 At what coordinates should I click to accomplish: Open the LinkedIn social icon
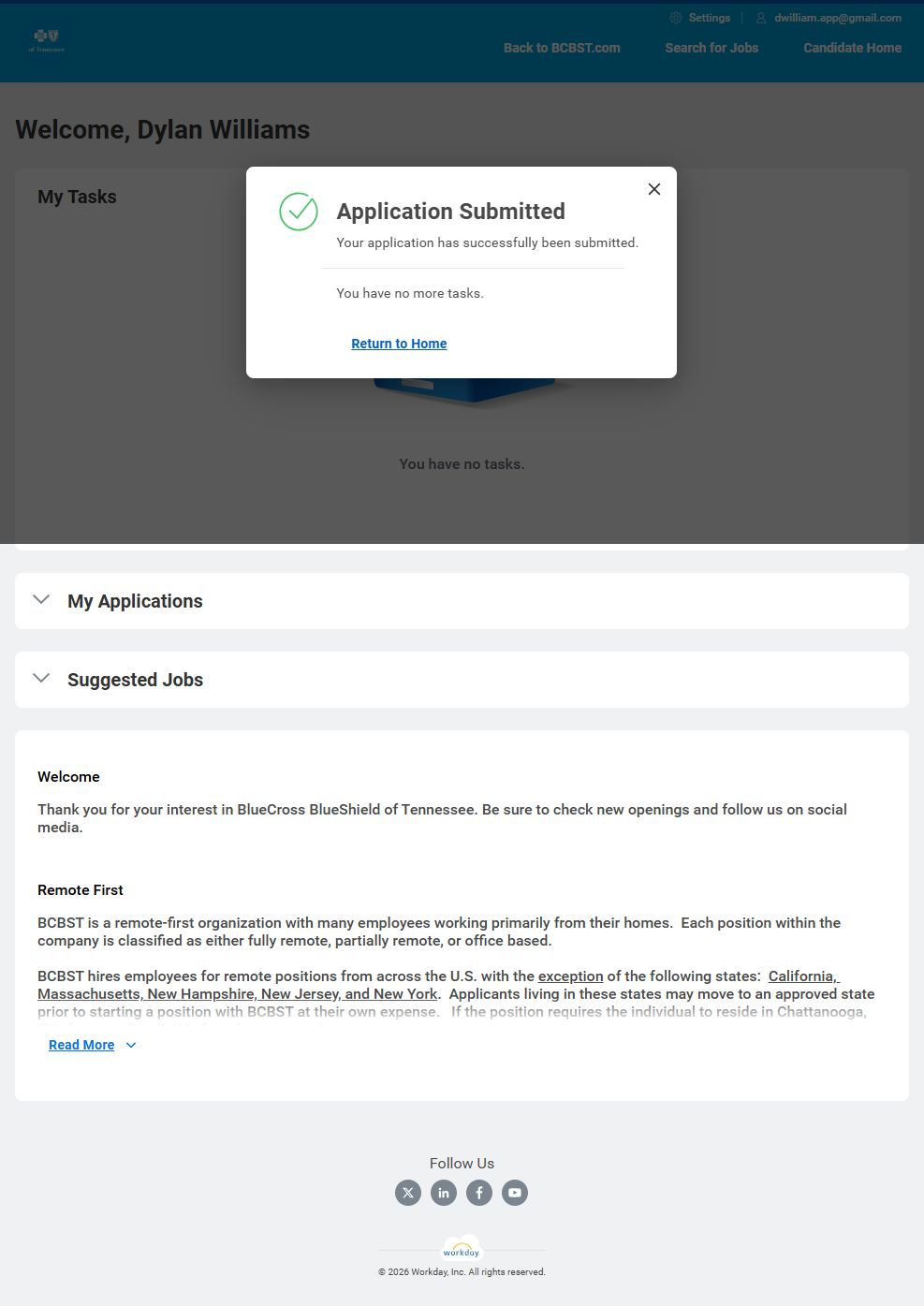click(444, 1193)
